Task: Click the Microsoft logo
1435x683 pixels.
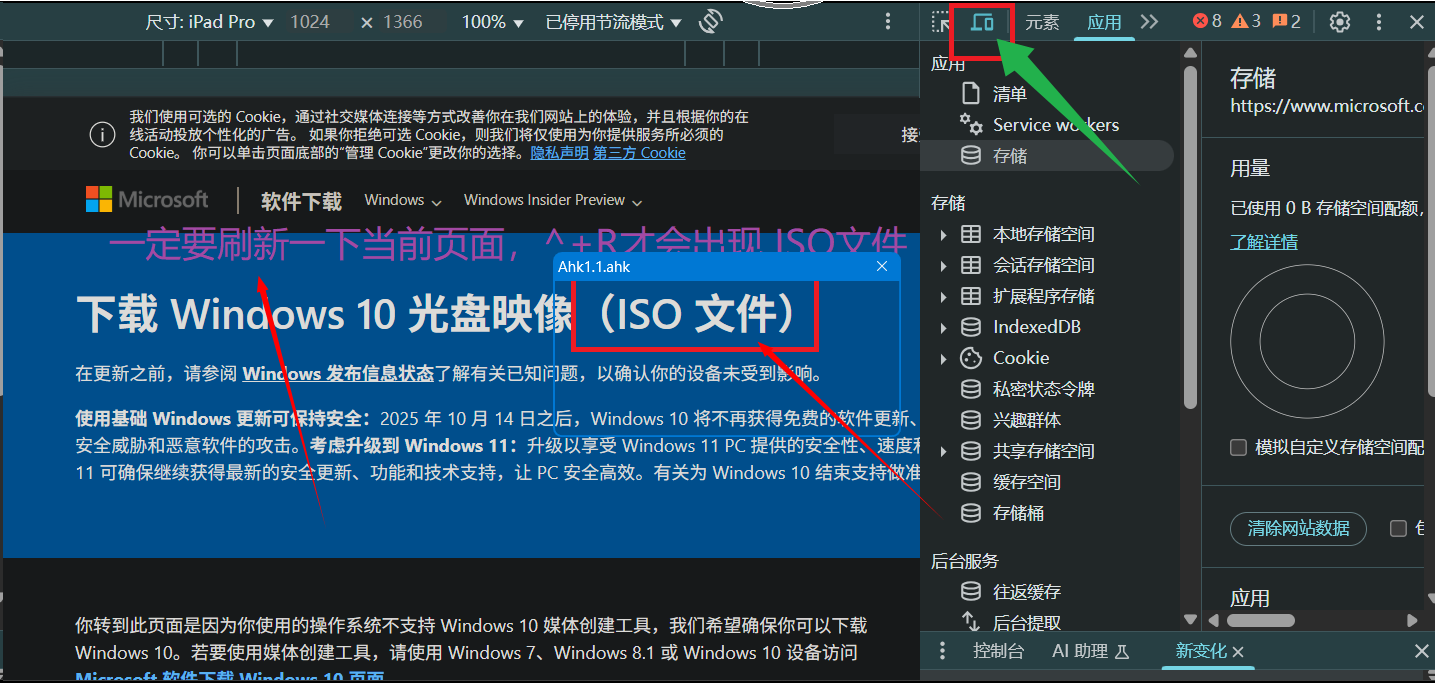Action: coord(147,200)
